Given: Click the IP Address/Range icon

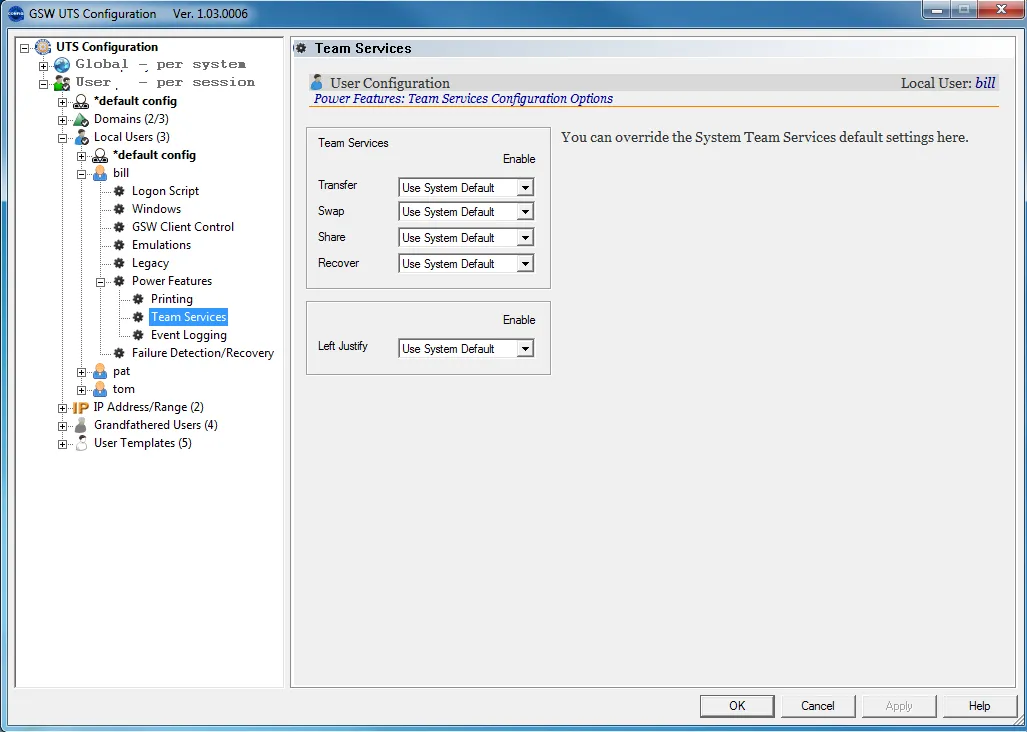Looking at the screenshot, I should [81, 408].
